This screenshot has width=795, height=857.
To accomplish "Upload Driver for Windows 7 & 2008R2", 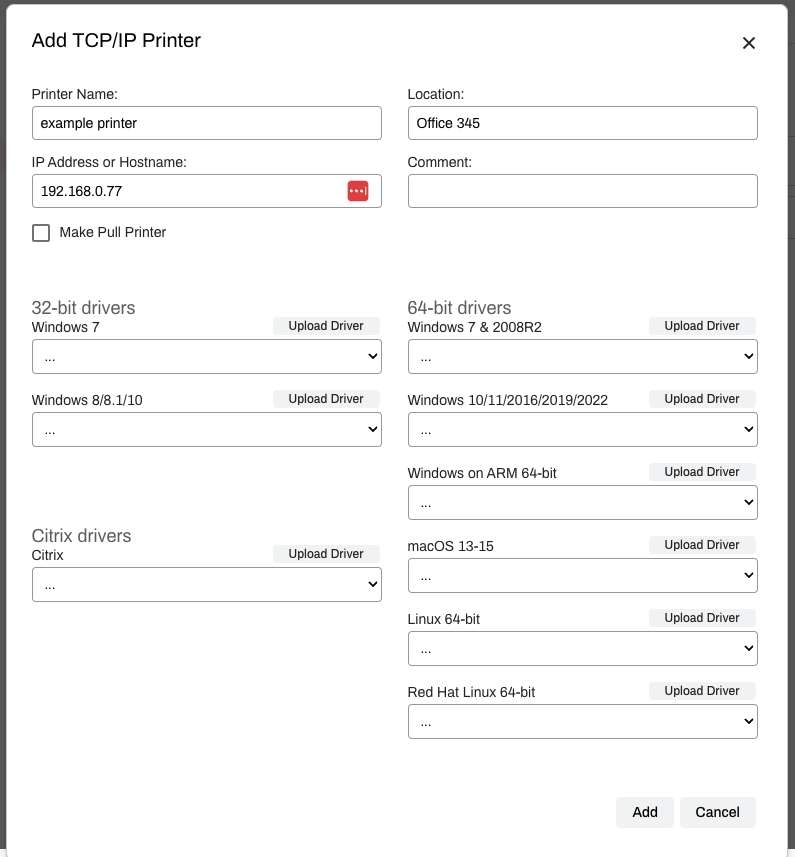I will click(x=702, y=326).
